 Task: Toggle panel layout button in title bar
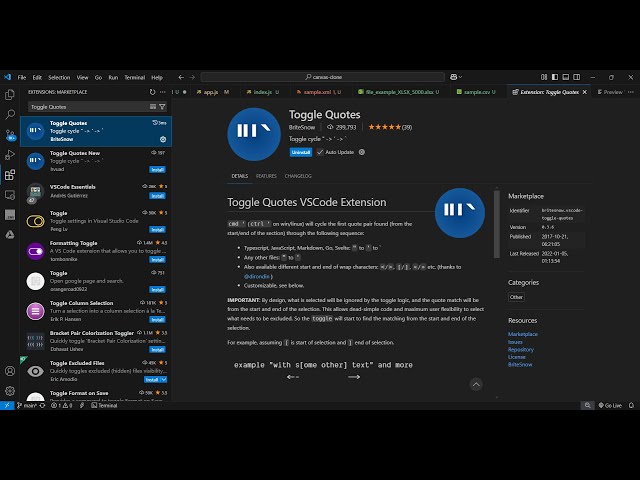(566, 77)
